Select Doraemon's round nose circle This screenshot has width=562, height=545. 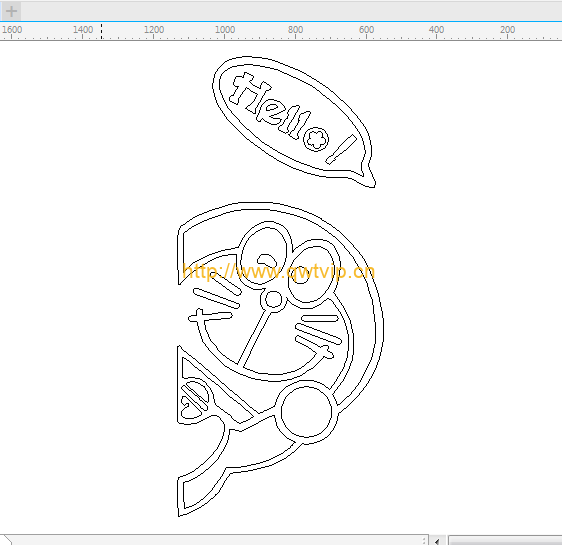pyautogui.click(x=273, y=300)
